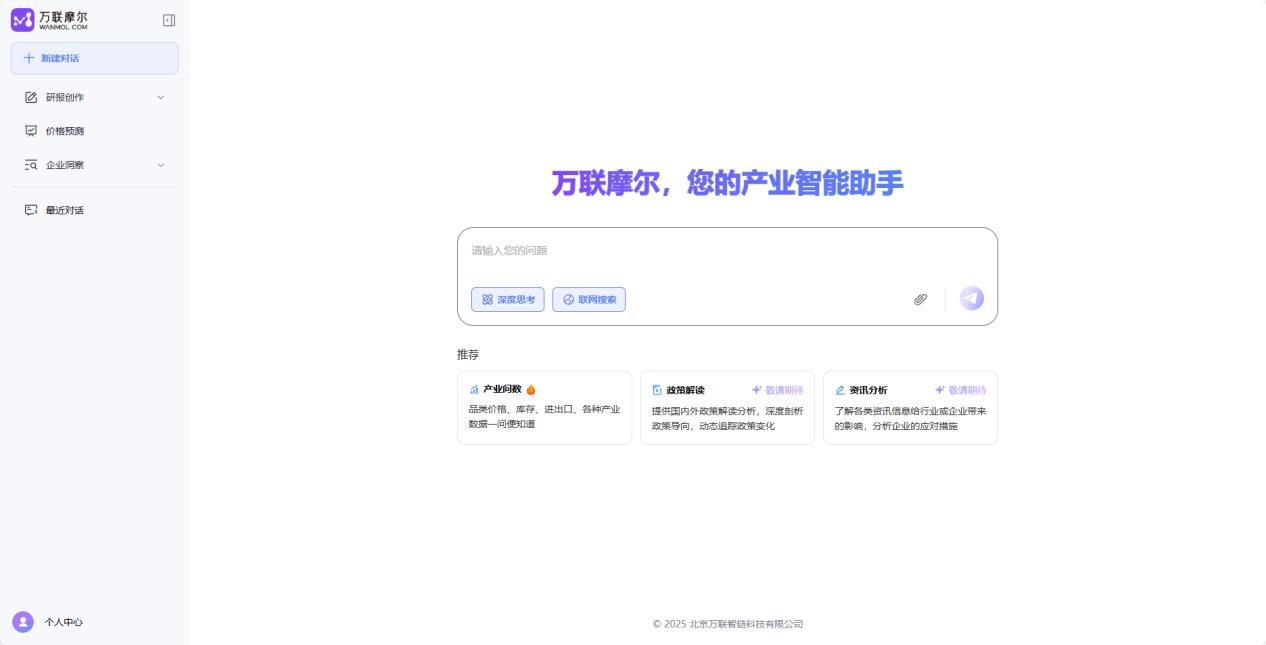1266x645 pixels.
Task: Click the pen icon beside 研报创作
Action: click(30, 97)
